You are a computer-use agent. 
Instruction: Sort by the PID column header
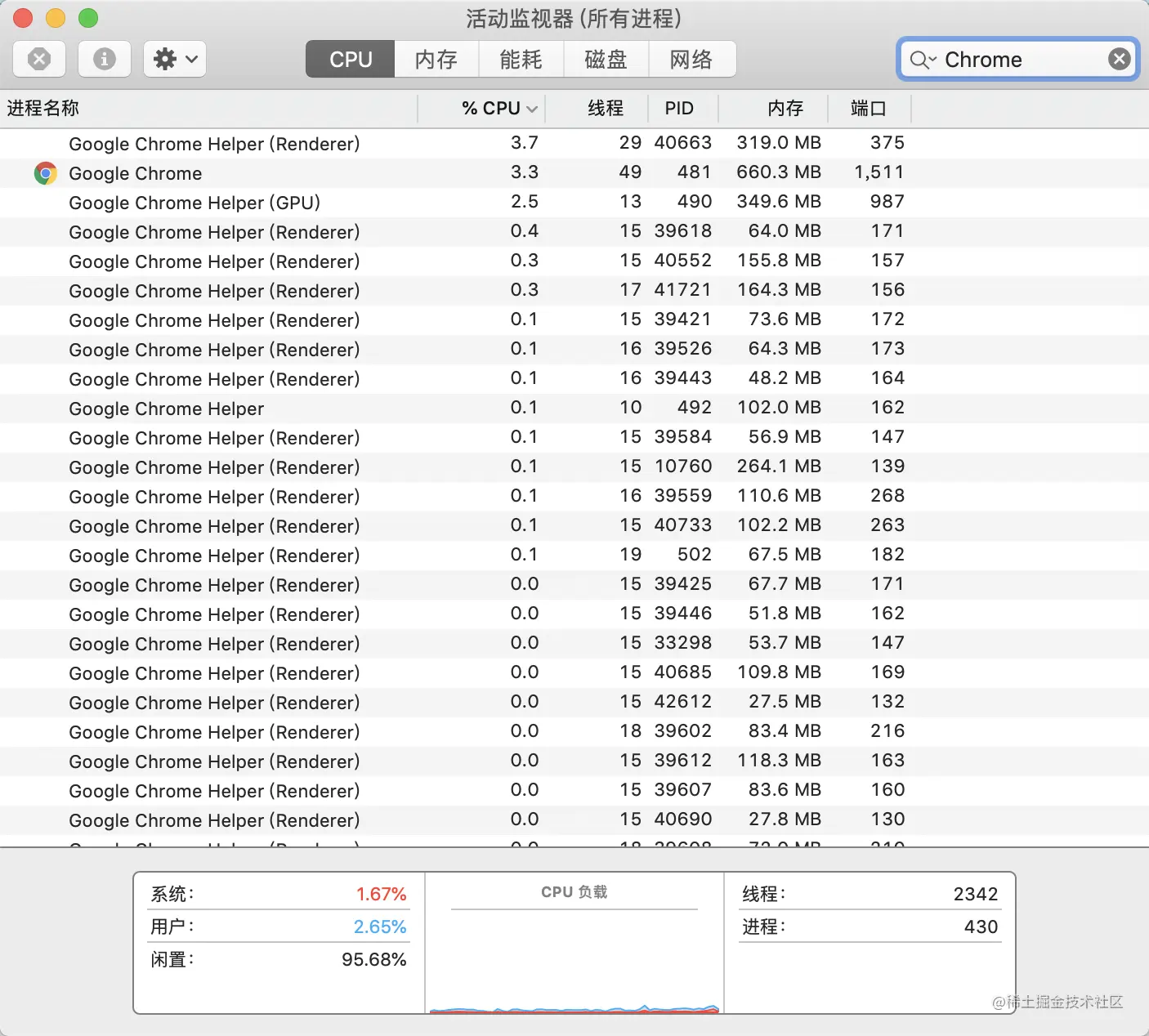click(x=683, y=108)
